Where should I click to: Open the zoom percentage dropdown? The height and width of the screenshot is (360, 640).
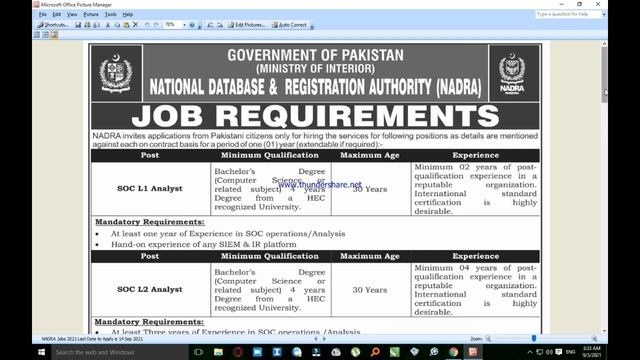coord(184,25)
